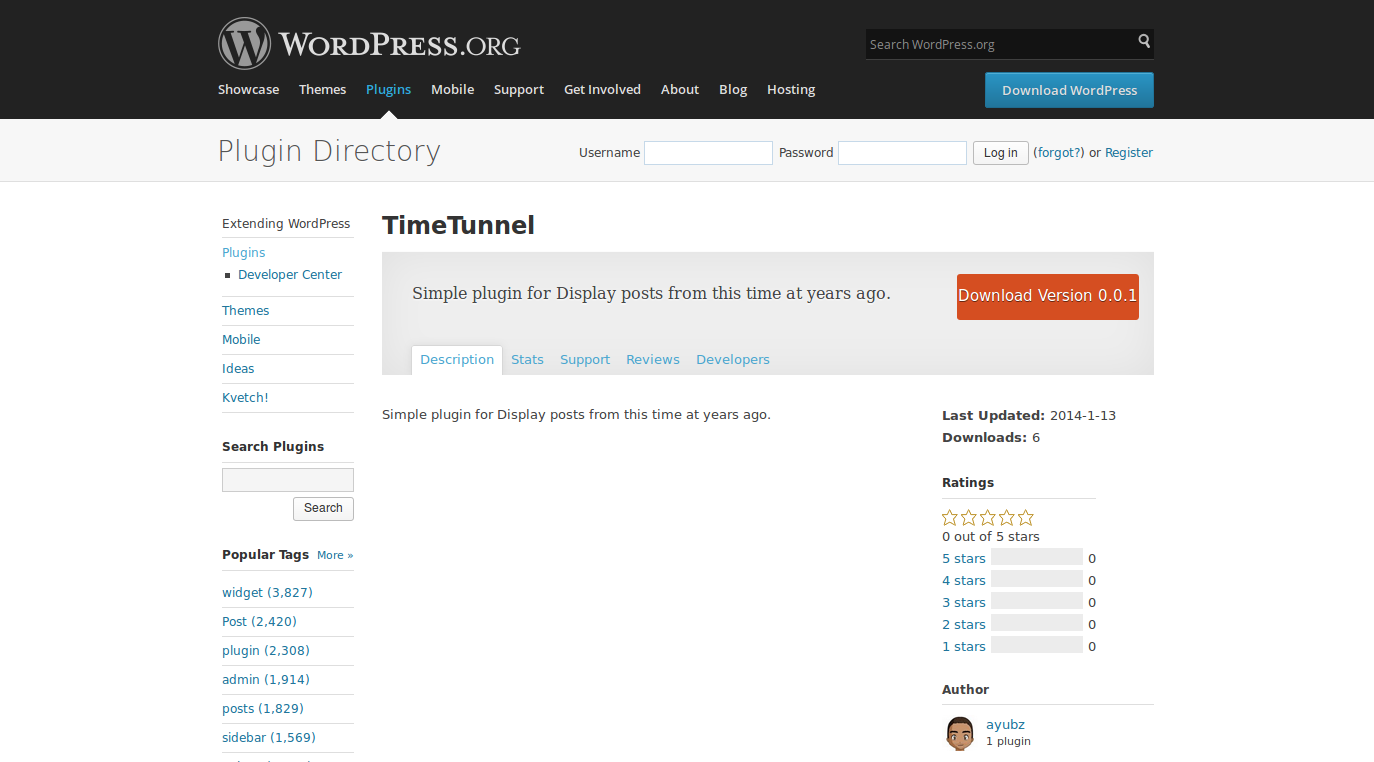
Task: Open the Kvetch! sidebar link
Action: pos(245,398)
